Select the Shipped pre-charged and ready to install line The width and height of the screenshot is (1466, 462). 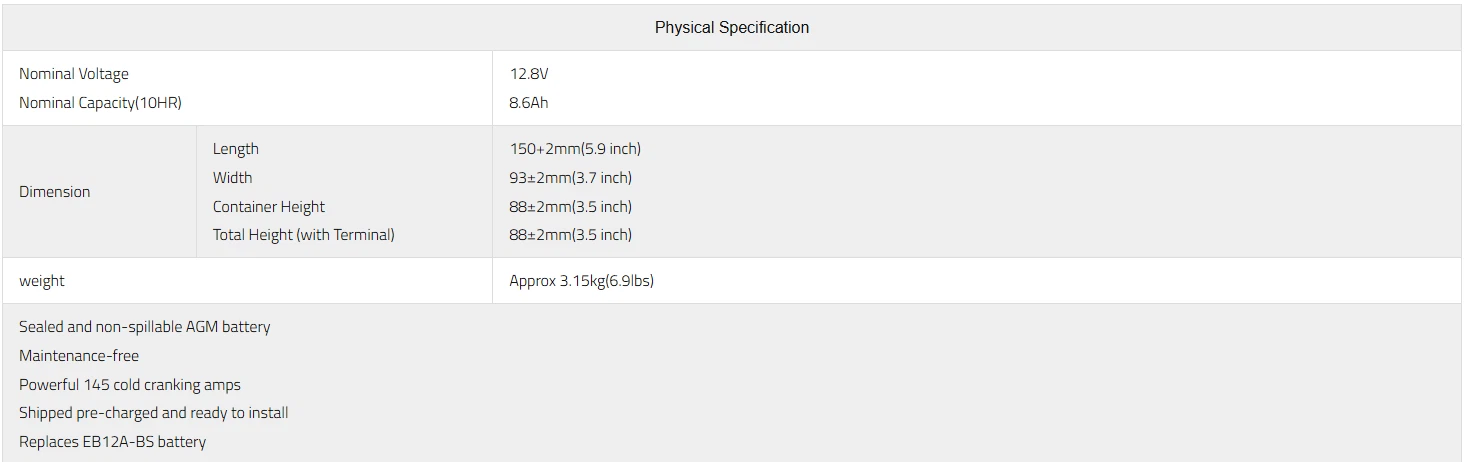[x=153, y=413]
